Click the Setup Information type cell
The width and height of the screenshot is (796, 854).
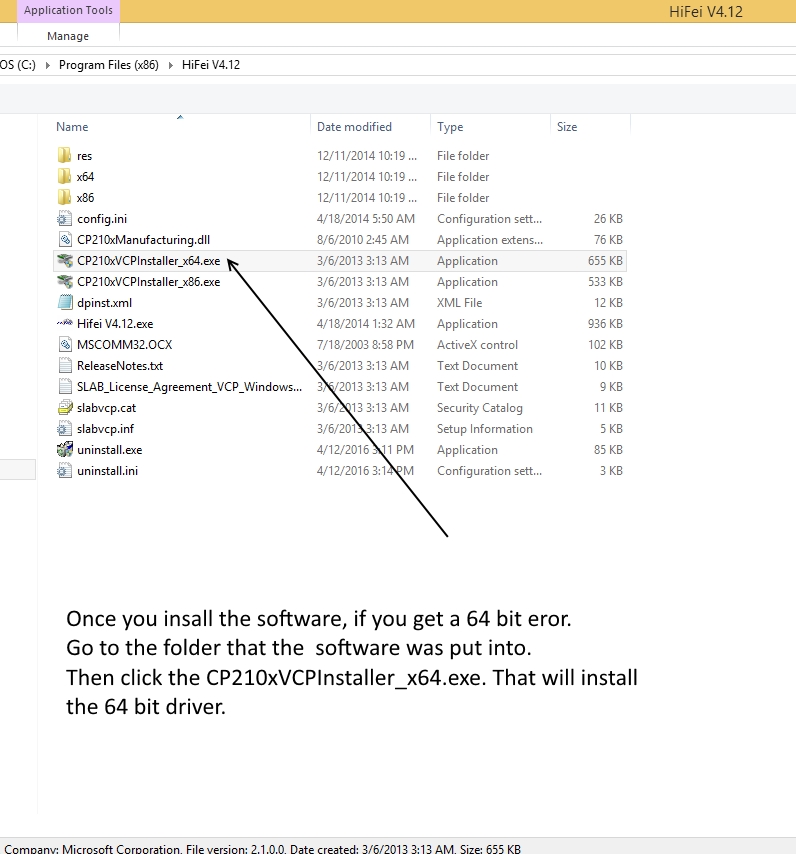[485, 429]
